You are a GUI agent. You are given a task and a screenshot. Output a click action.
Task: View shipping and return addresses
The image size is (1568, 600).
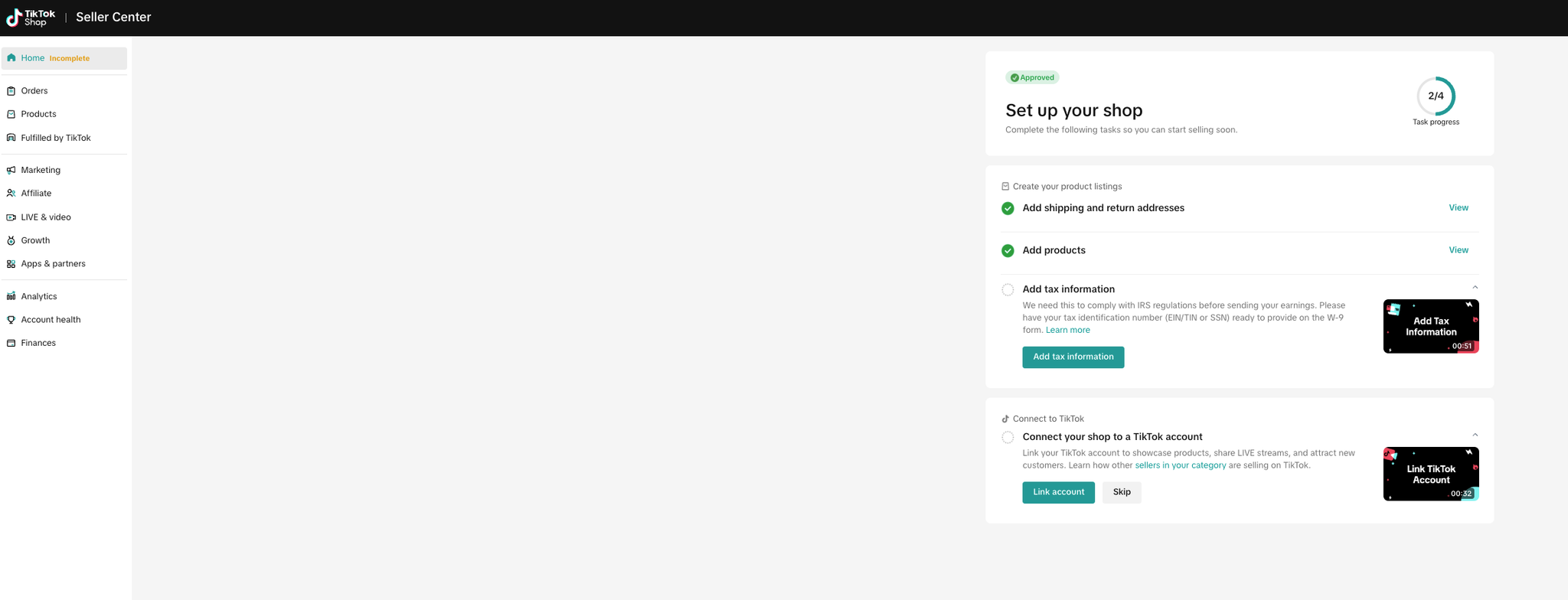(x=1459, y=208)
